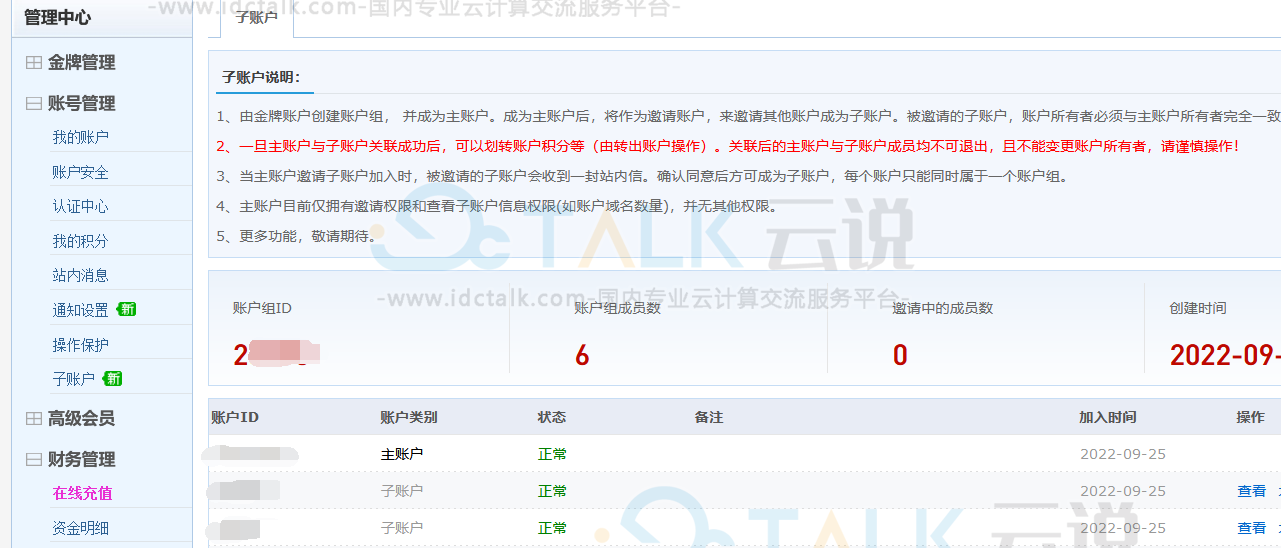Click 子账户说明 heading
The image size is (1281, 548).
coord(261,77)
